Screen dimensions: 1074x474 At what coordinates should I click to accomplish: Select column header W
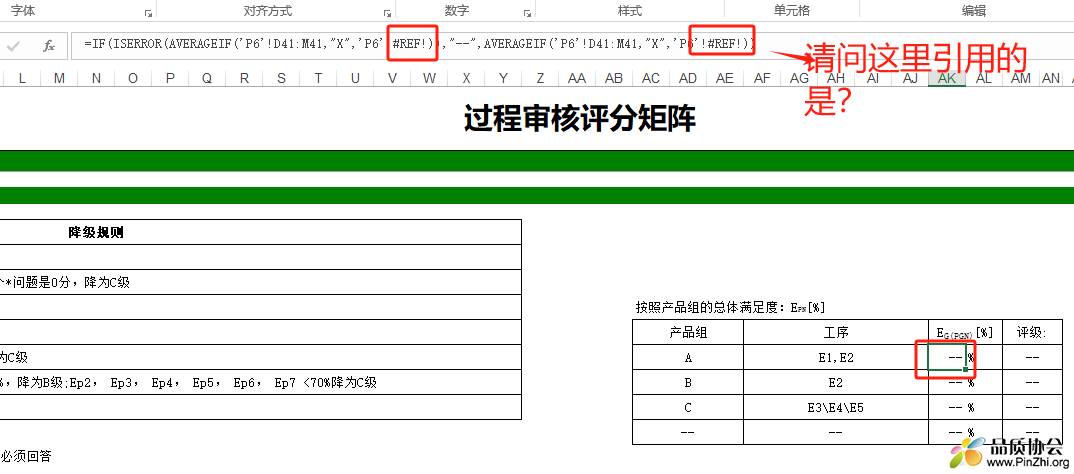point(429,78)
